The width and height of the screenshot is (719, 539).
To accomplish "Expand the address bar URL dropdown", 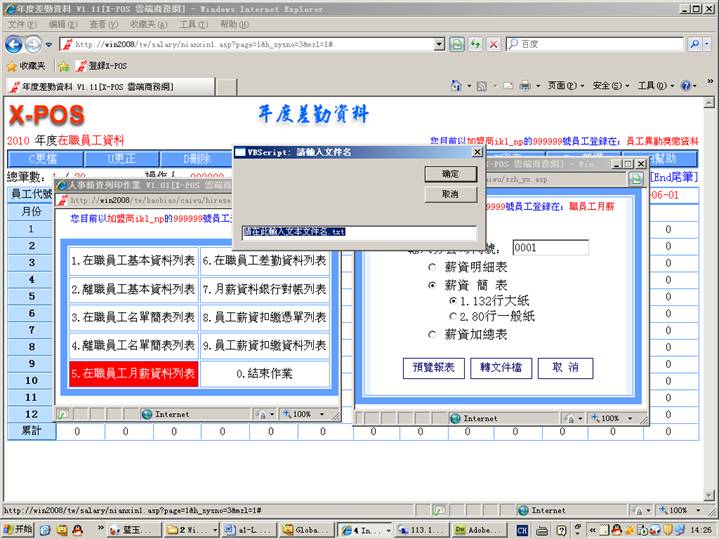I will click(x=438, y=44).
